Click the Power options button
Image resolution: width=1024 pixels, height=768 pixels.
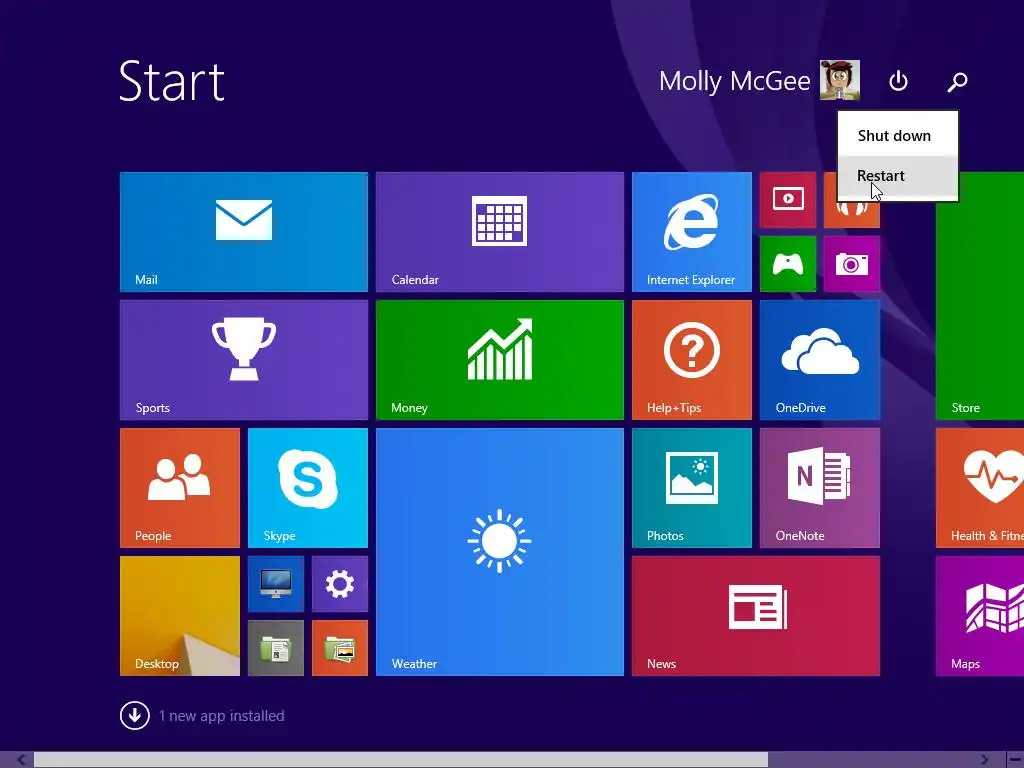point(898,81)
